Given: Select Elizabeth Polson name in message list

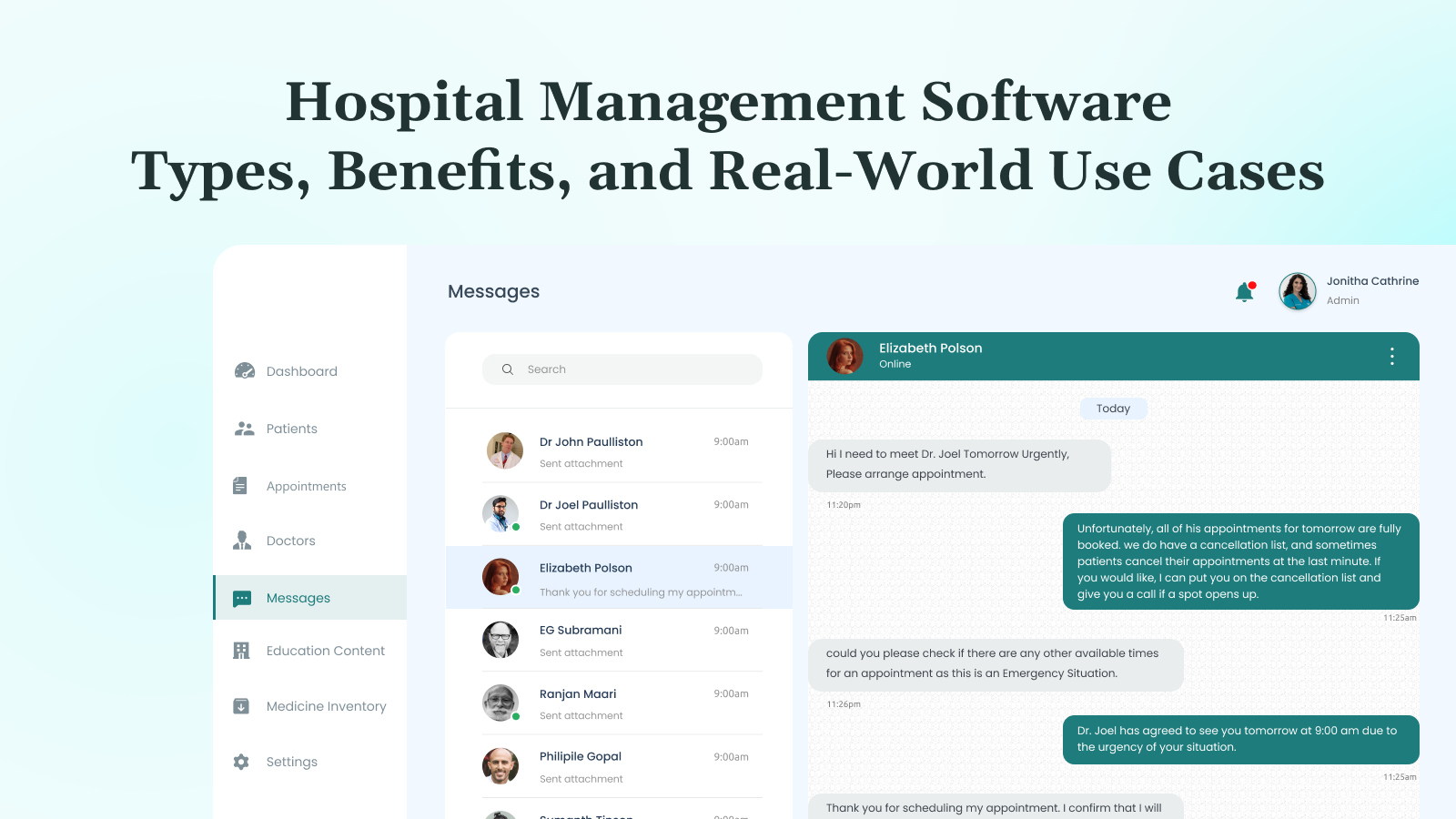Looking at the screenshot, I should point(585,568).
